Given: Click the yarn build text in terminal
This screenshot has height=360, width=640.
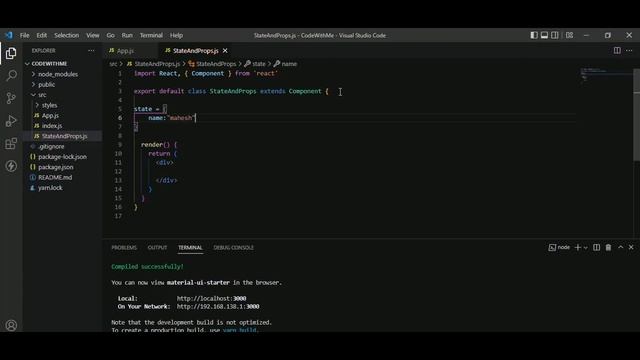Looking at the screenshot, I should (240, 330).
